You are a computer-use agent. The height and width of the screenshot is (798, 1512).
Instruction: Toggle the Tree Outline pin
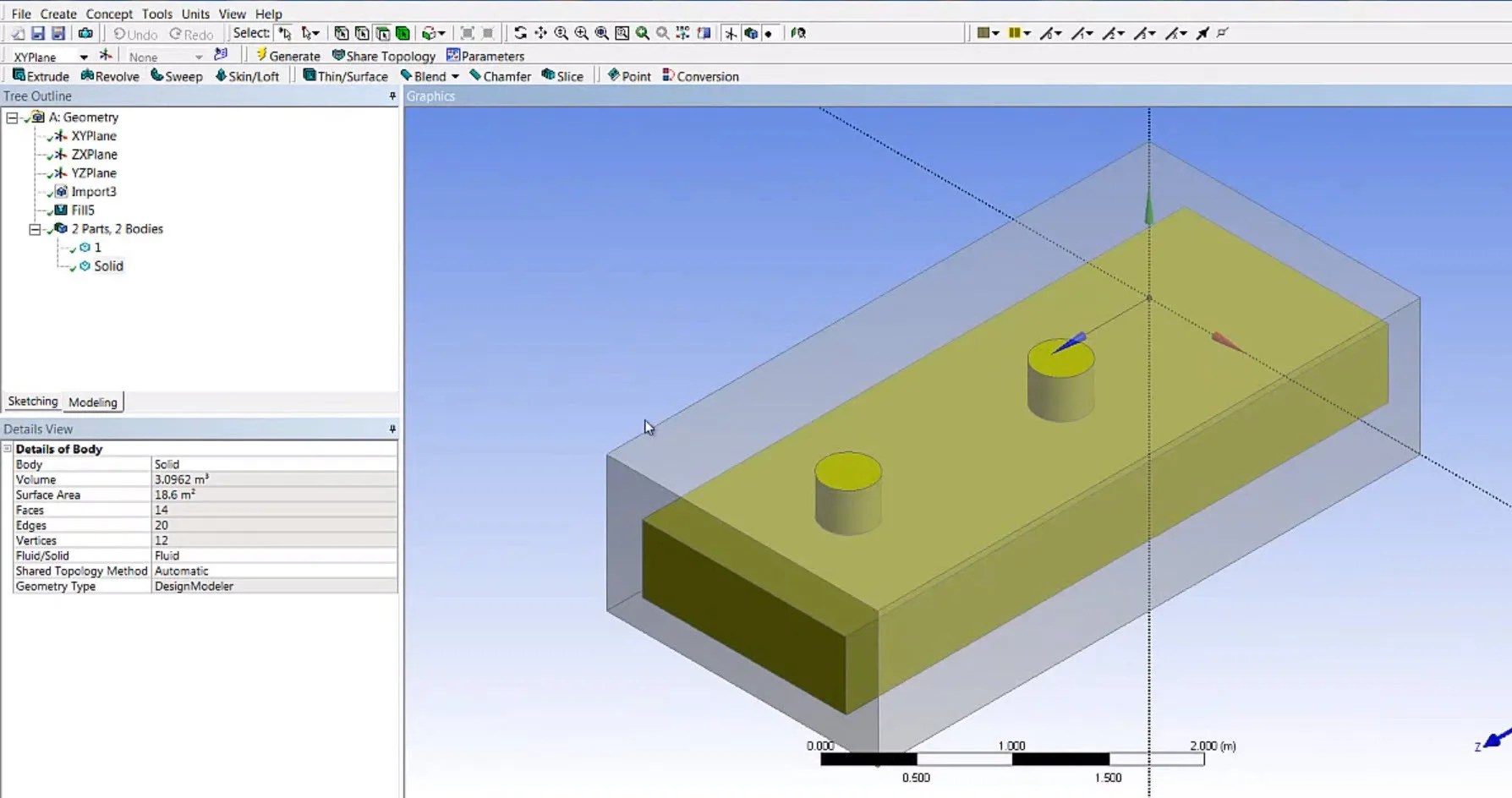392,96
